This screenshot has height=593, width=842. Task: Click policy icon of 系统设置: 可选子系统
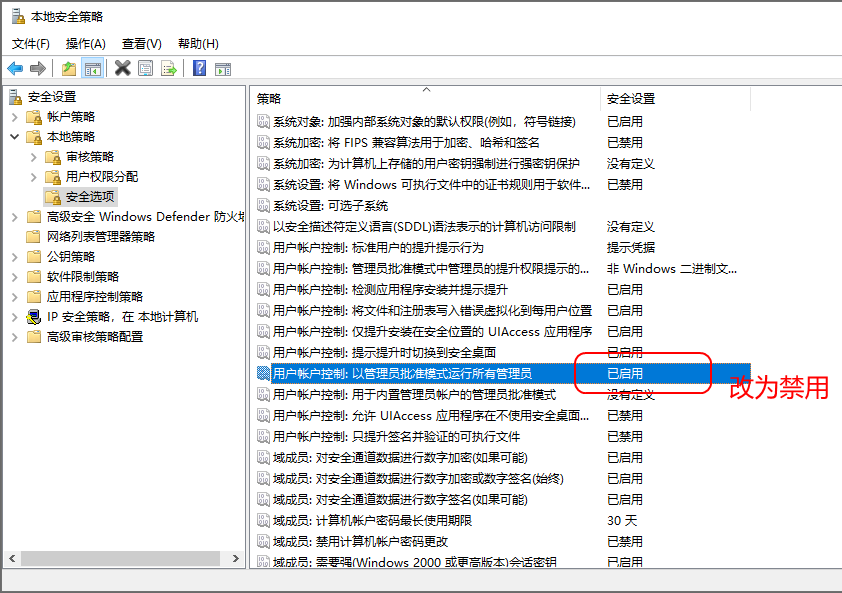click(263, 206)
